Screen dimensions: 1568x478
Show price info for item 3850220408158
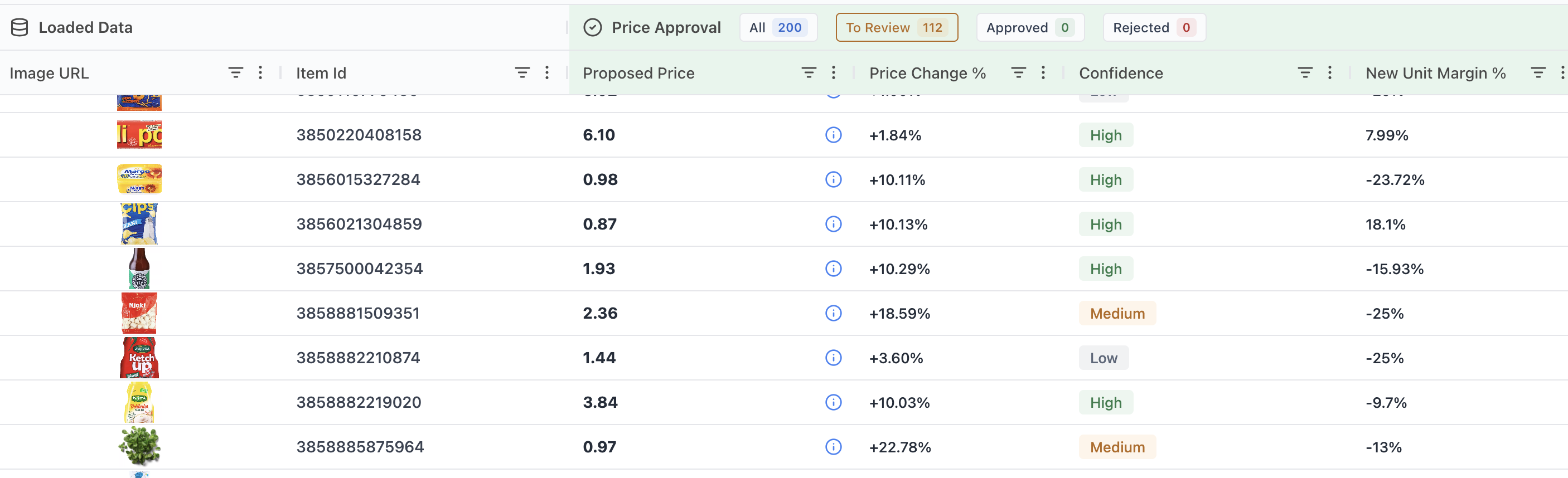[833, 135]
